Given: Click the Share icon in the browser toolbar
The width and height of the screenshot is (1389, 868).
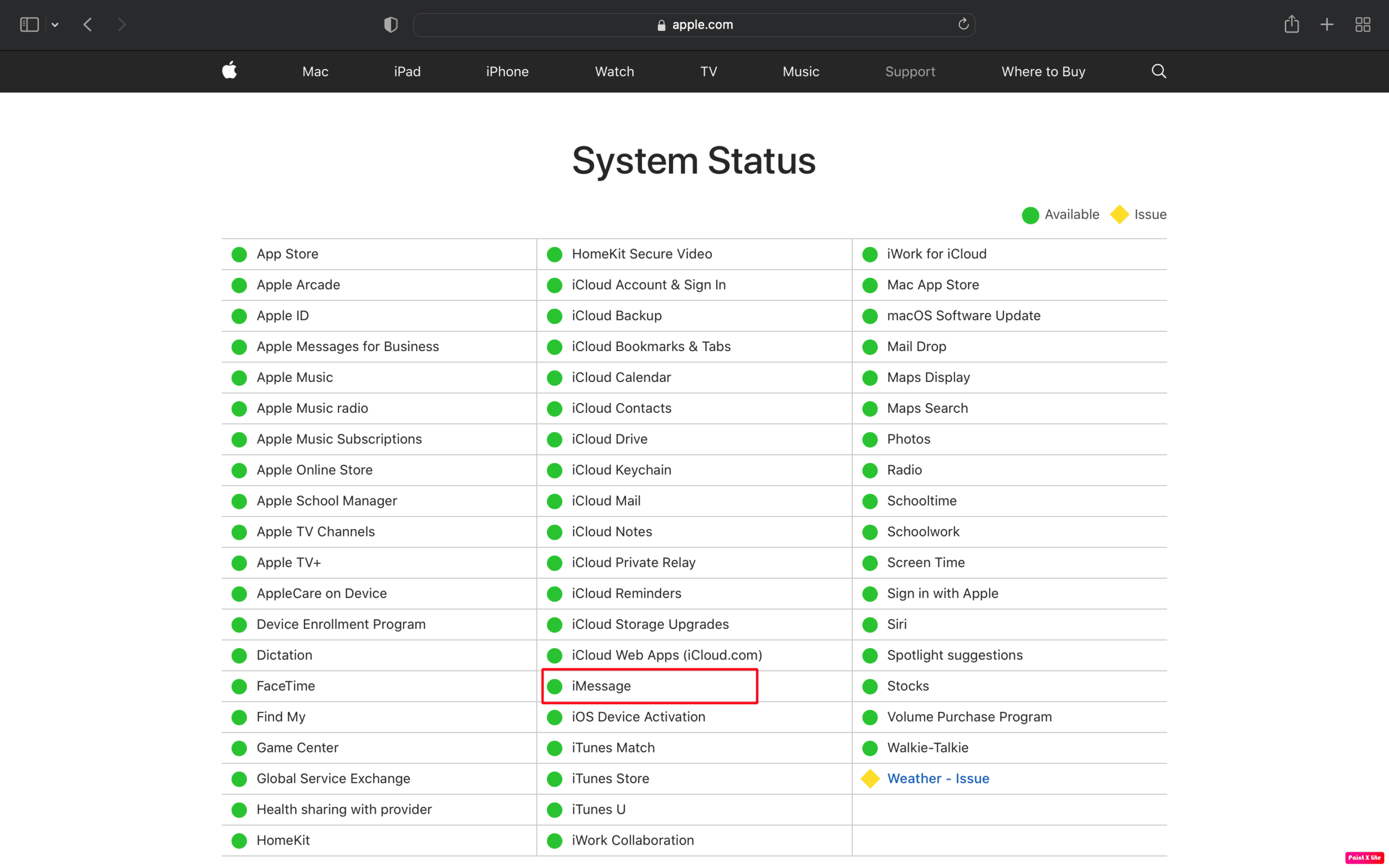Looking at the screenshot, I should (1292, 24).
